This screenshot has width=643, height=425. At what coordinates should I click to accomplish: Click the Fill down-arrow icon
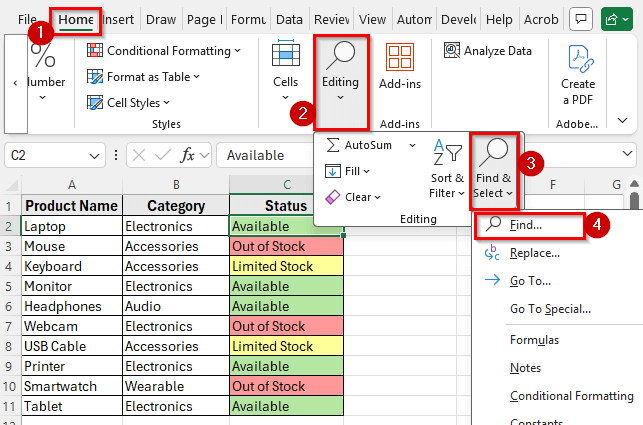pyautogui.click(x=333, y=171)
